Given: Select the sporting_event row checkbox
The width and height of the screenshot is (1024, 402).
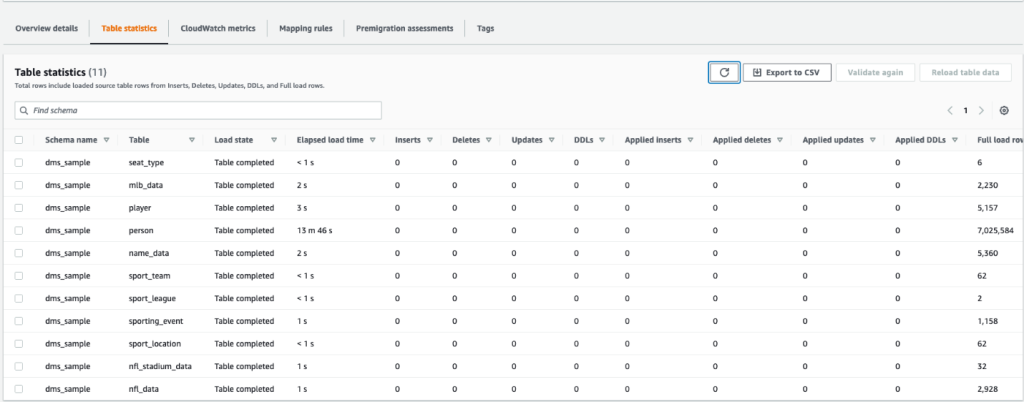Looking at the screenshot, I should [x=19, y=321].
